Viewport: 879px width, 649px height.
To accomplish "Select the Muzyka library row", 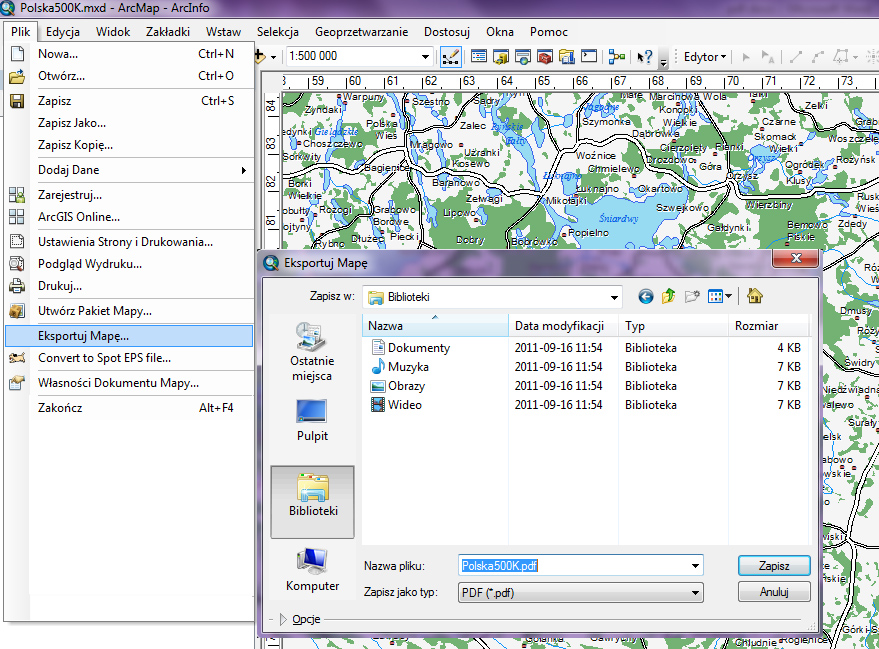I will point(586,367).
